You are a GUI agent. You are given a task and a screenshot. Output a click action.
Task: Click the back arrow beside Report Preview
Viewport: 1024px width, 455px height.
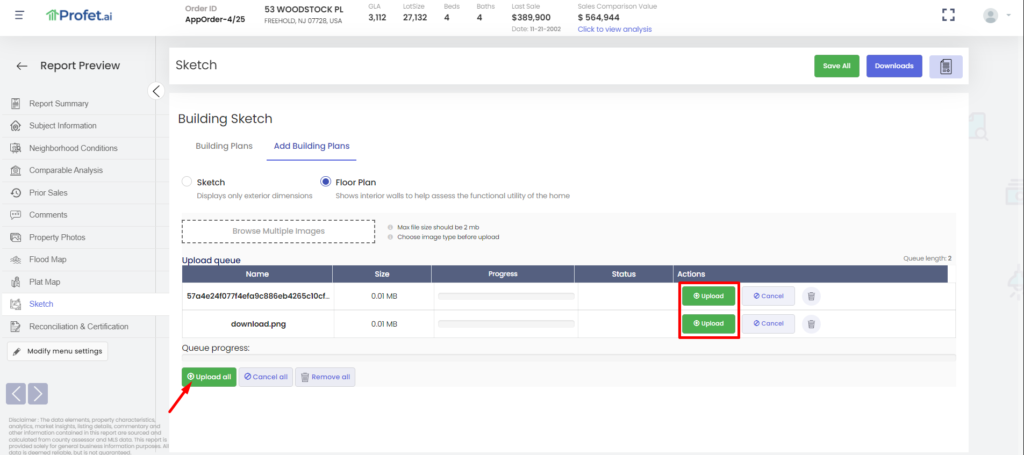[x=22, y=66]
